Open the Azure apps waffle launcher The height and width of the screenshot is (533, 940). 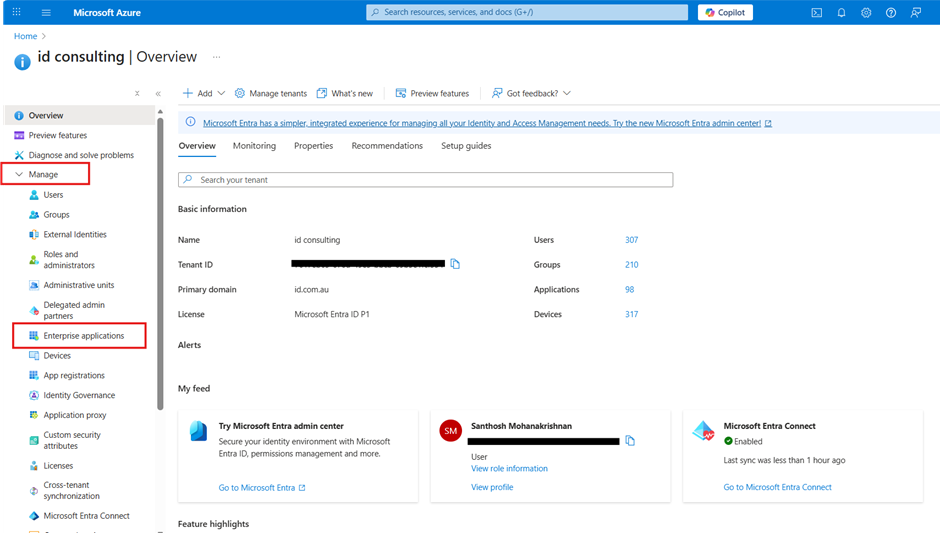(x=17, y=12)
